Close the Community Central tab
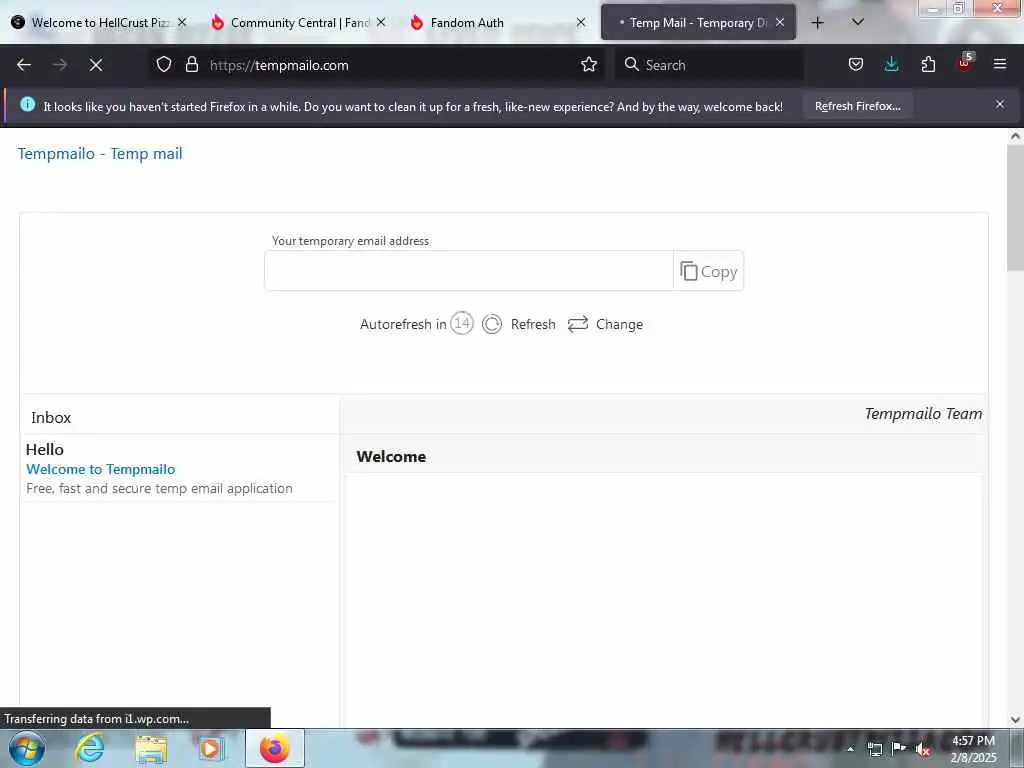 pos(381,22)
